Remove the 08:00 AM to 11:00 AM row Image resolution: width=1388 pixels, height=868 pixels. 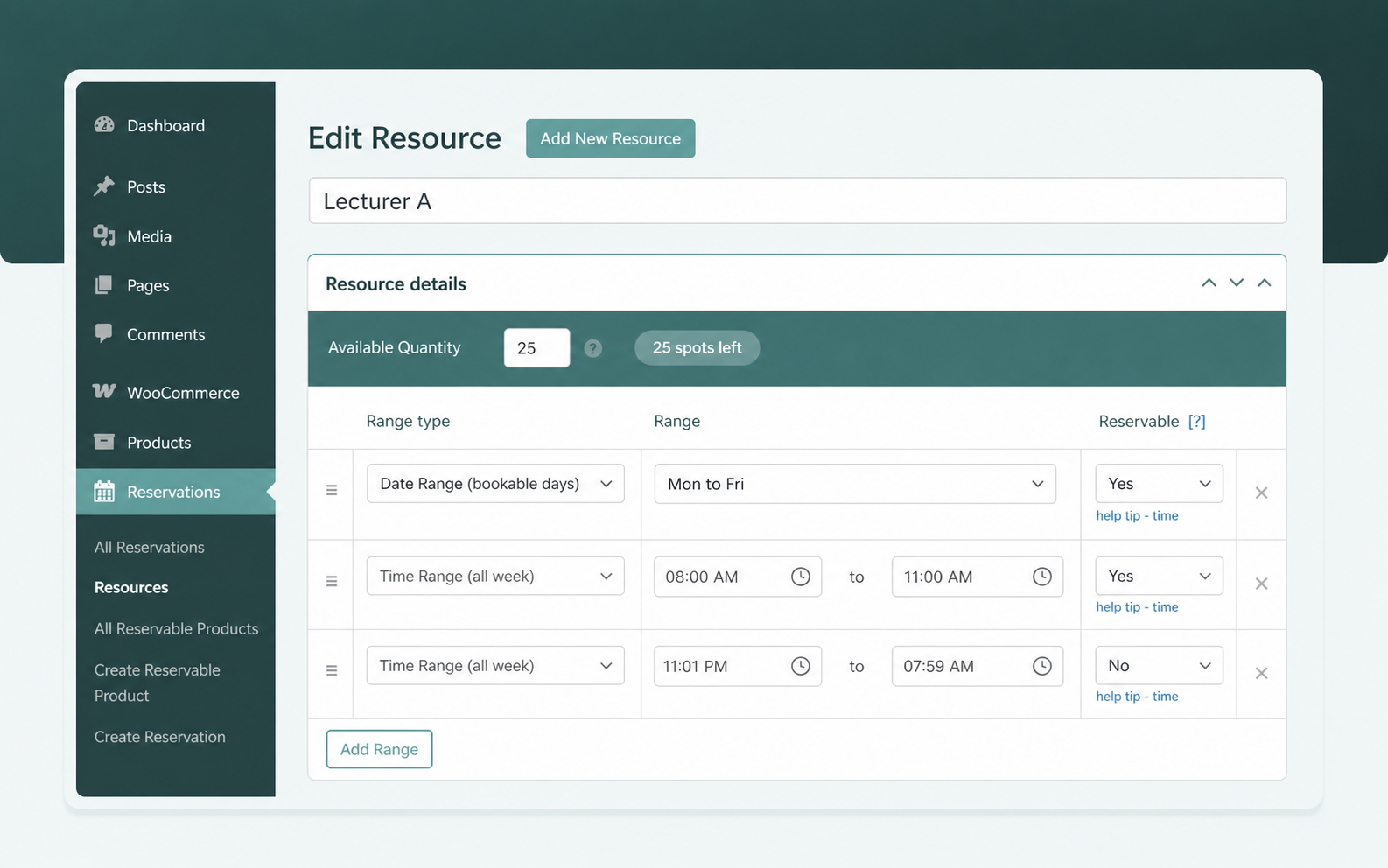[1261, 584]
